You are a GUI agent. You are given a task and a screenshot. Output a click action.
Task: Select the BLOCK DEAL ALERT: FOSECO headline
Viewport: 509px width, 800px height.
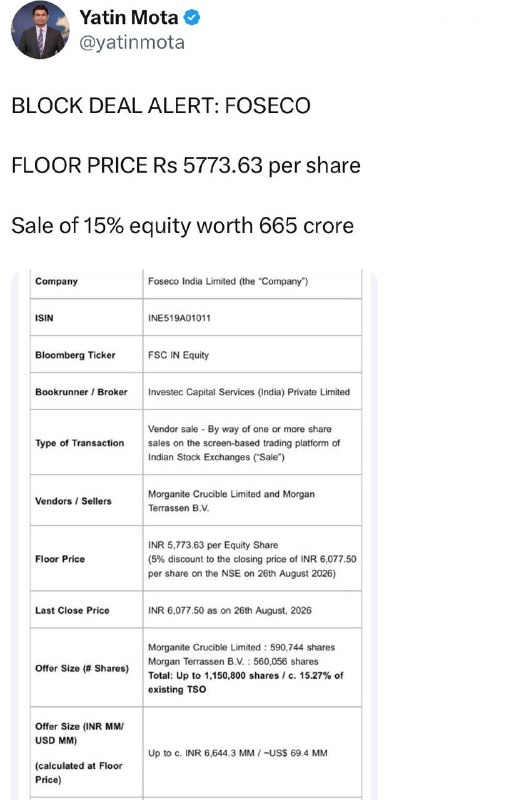tap(161, 106)
